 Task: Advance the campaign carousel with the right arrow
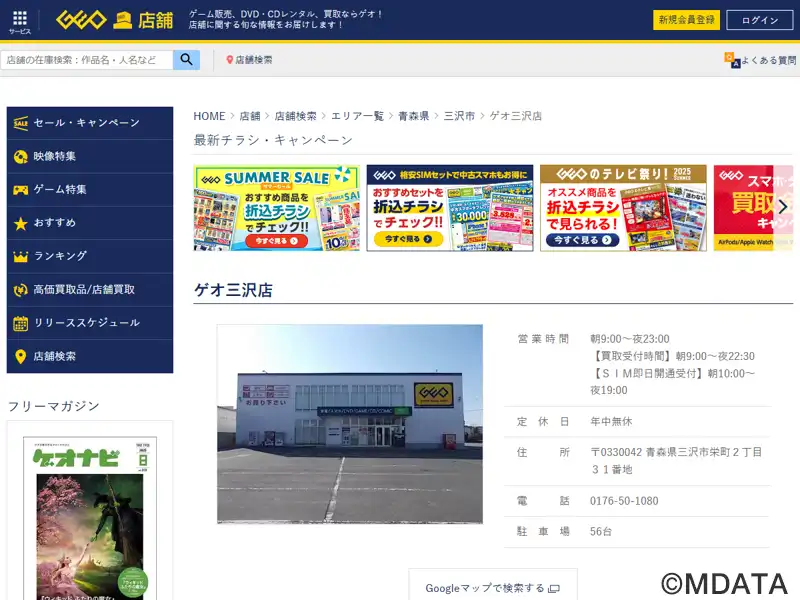coord(783,207)
